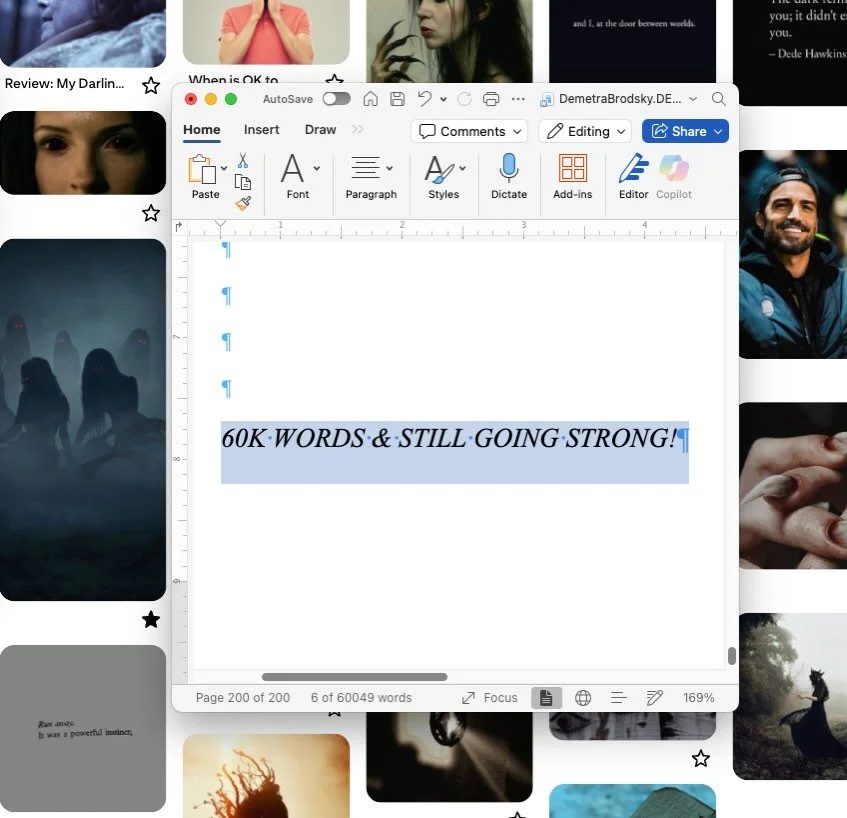Open the Run away quote thumbnail
The height and width of the screenshot is (818, 847).
83,728
